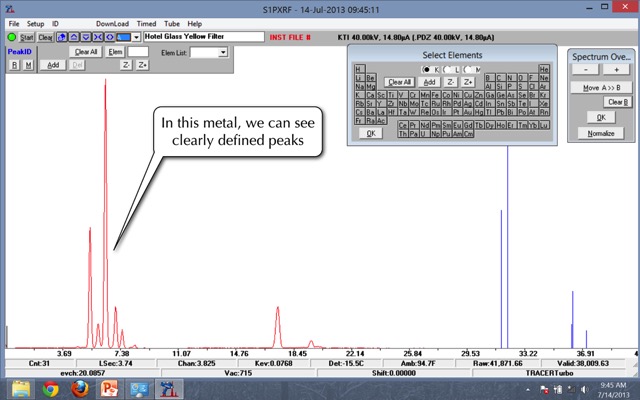This screenshot has width=640, height=400.
Task: Open the Setup menu
Action: pos(35,23)
